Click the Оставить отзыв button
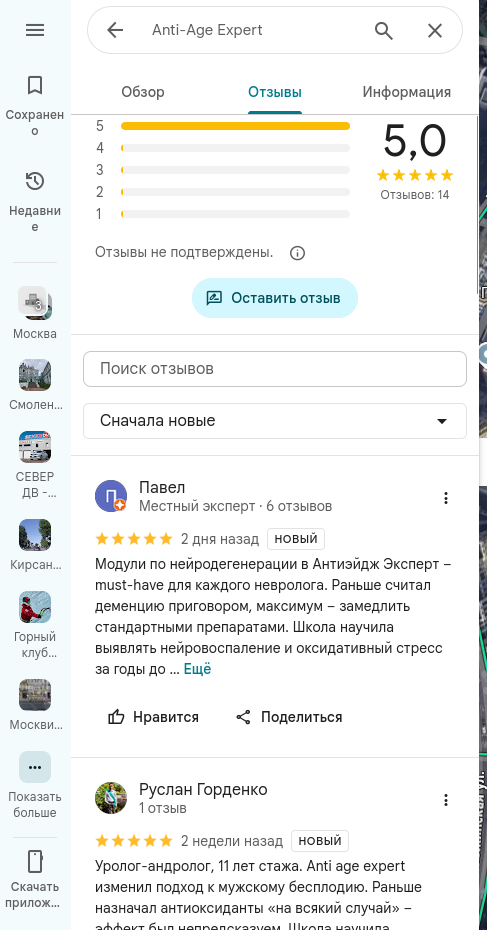Viewport: 487px width, 930px height. point(275,298)
